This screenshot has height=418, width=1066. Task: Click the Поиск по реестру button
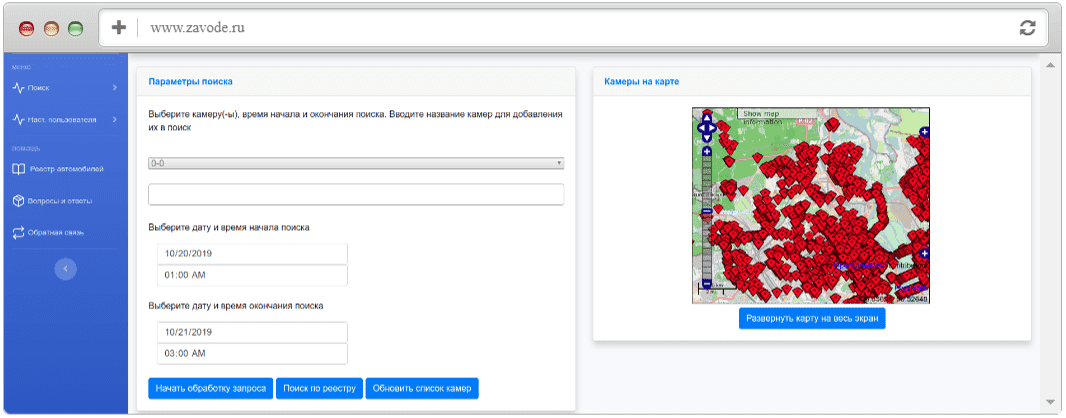pos(320,389)
